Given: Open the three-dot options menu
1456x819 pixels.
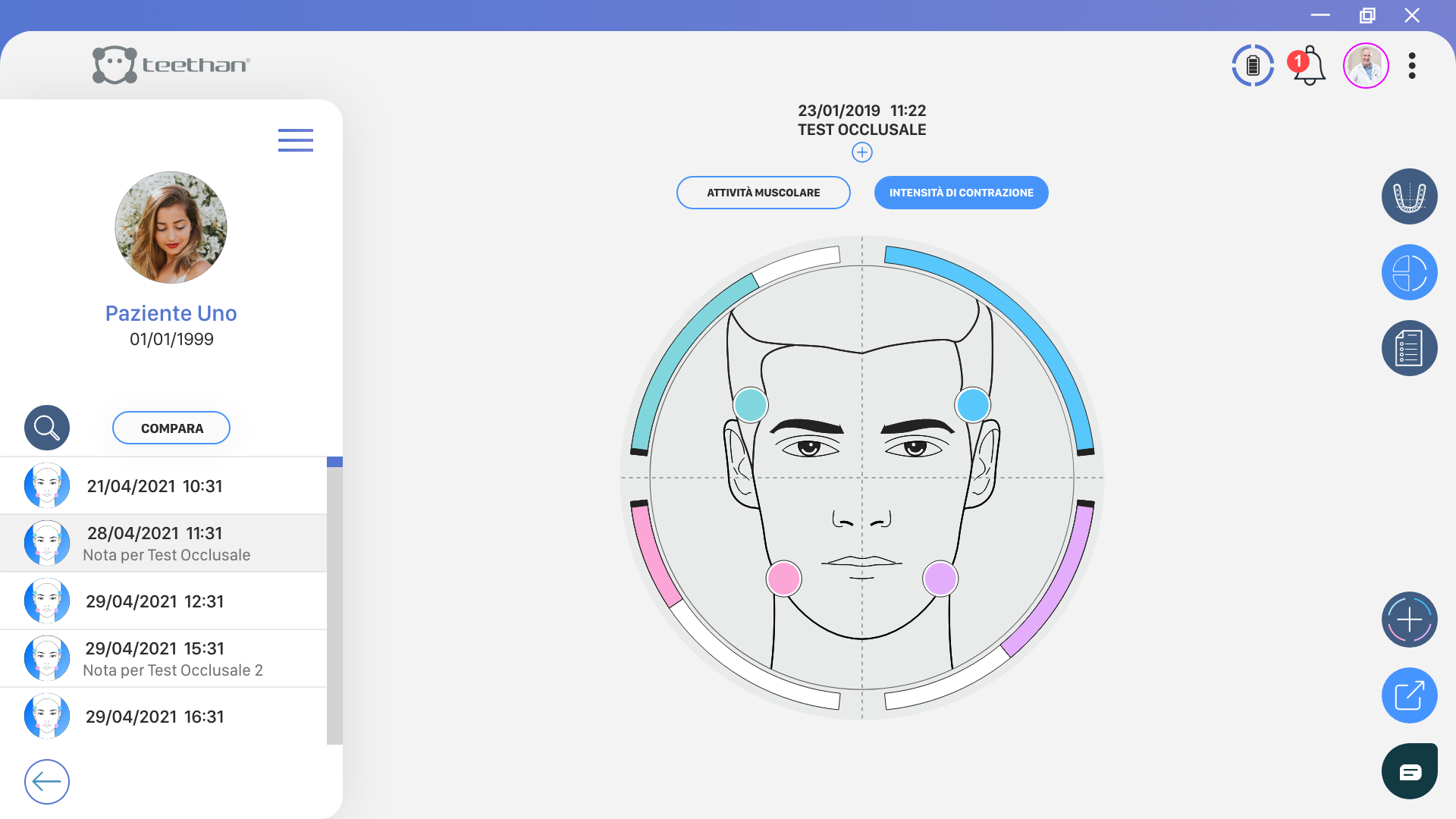Looking at the screenshot, I should coord(1412,66).
